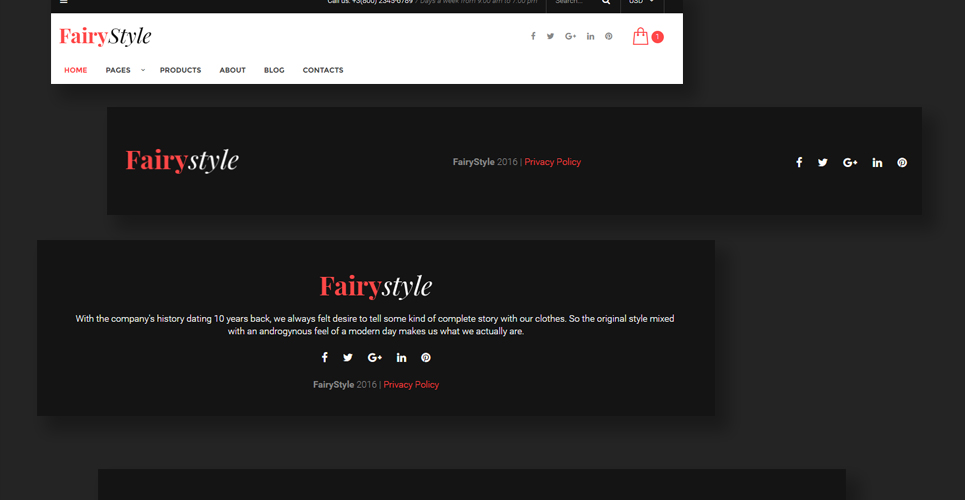
Task: Open the ABOUT menu item
Action: [x=233, y=70]
